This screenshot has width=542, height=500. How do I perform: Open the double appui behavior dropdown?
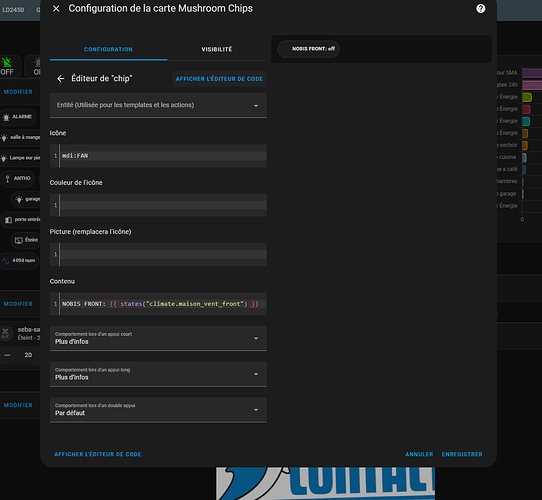[x=158, y=410]
